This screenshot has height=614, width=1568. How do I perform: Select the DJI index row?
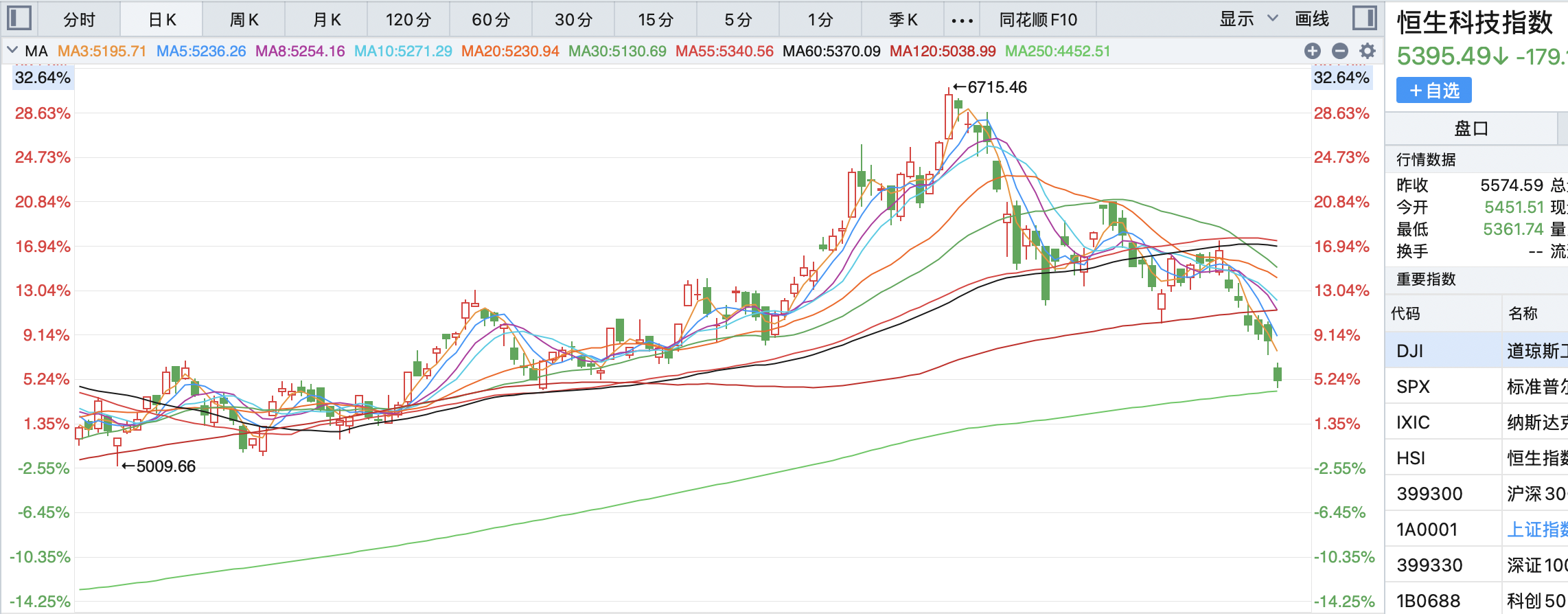[1476, 351]
